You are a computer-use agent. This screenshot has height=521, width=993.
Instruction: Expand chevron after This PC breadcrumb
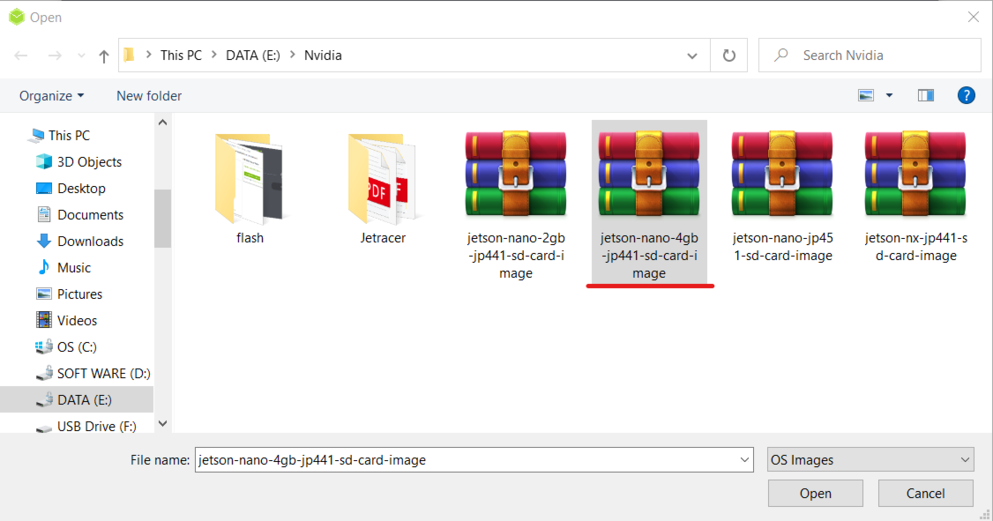tap(213, 55)
